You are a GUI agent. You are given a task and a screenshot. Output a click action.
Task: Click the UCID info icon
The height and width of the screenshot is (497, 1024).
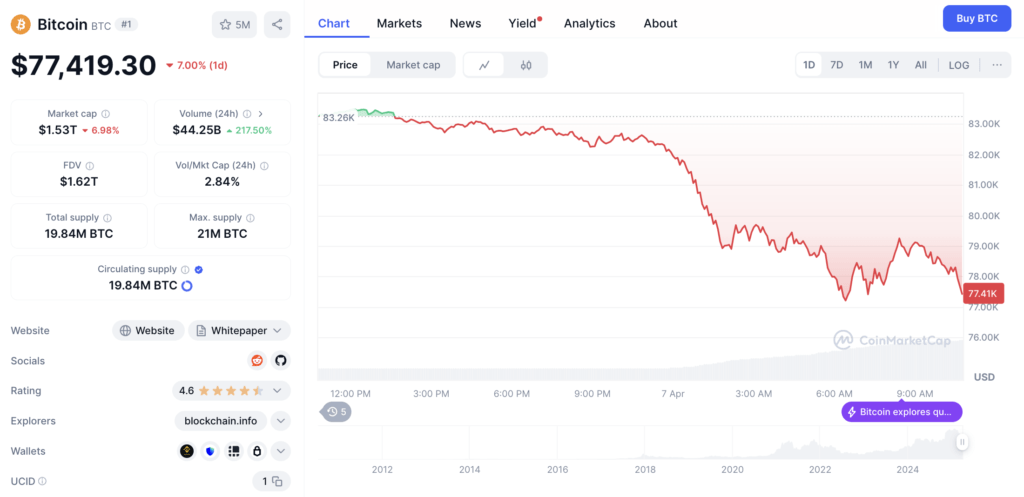pyautogui.click(x=42, y=481)
